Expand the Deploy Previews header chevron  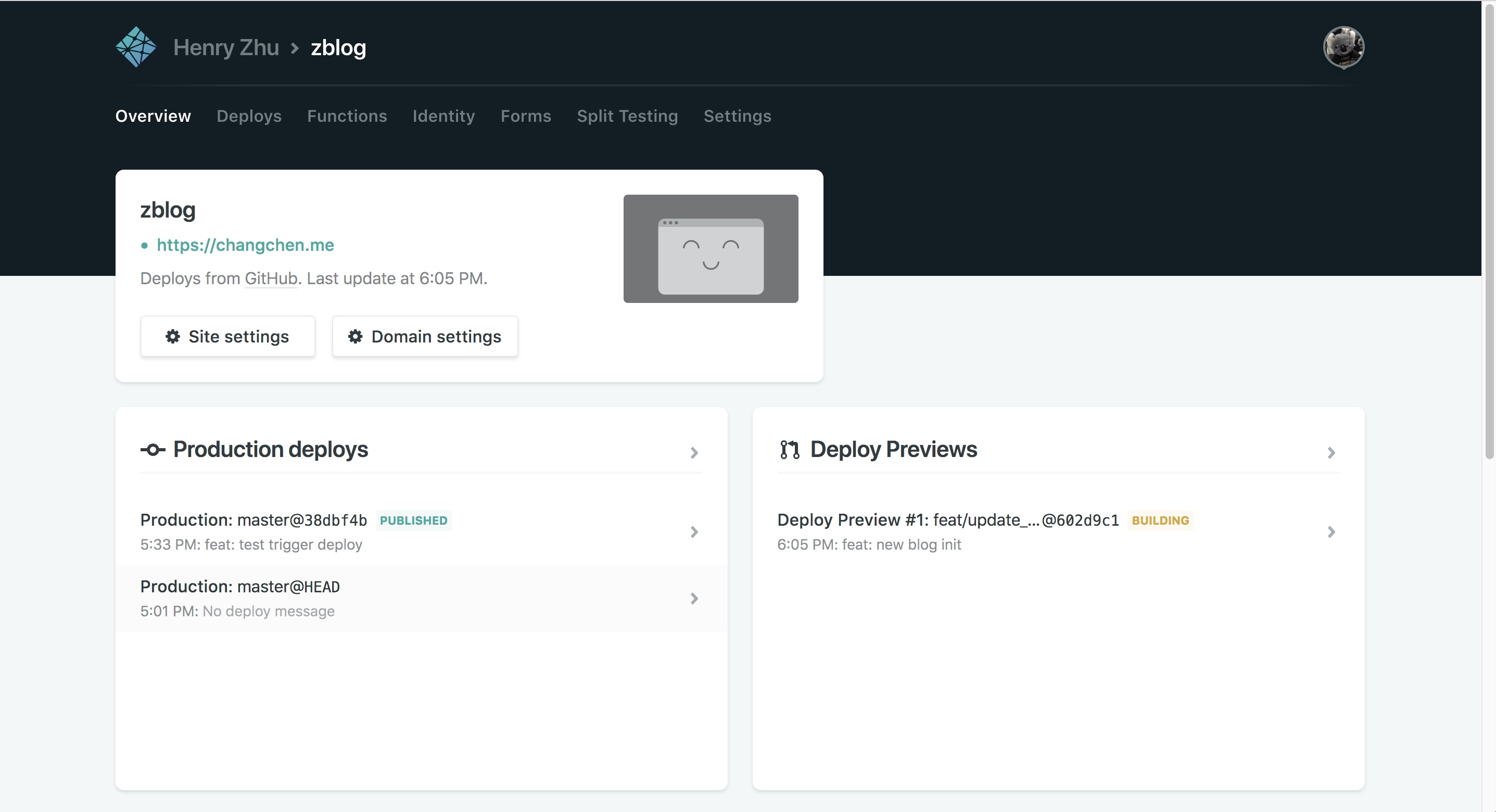1331,452
